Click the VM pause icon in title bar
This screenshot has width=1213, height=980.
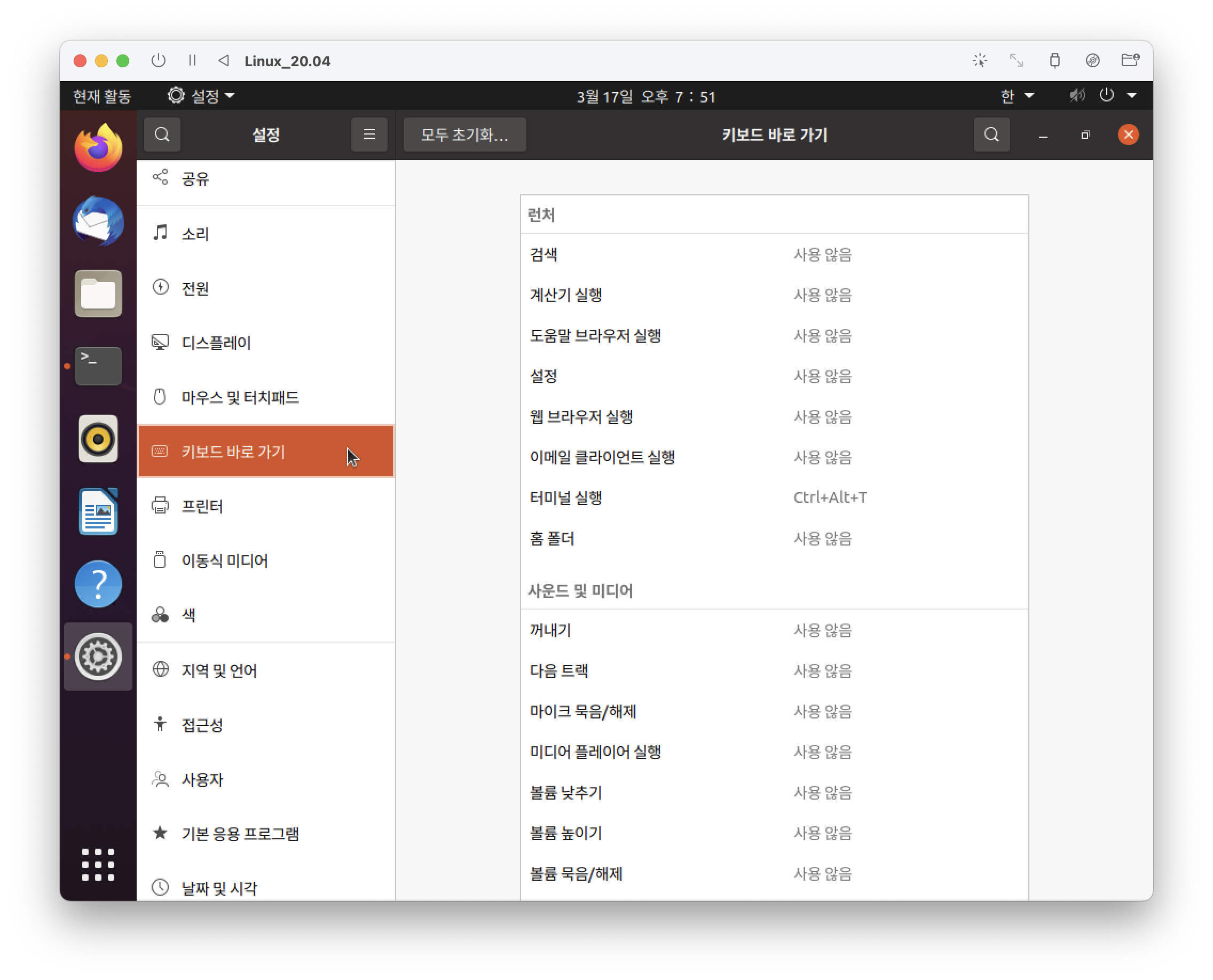tap(192, 60)
